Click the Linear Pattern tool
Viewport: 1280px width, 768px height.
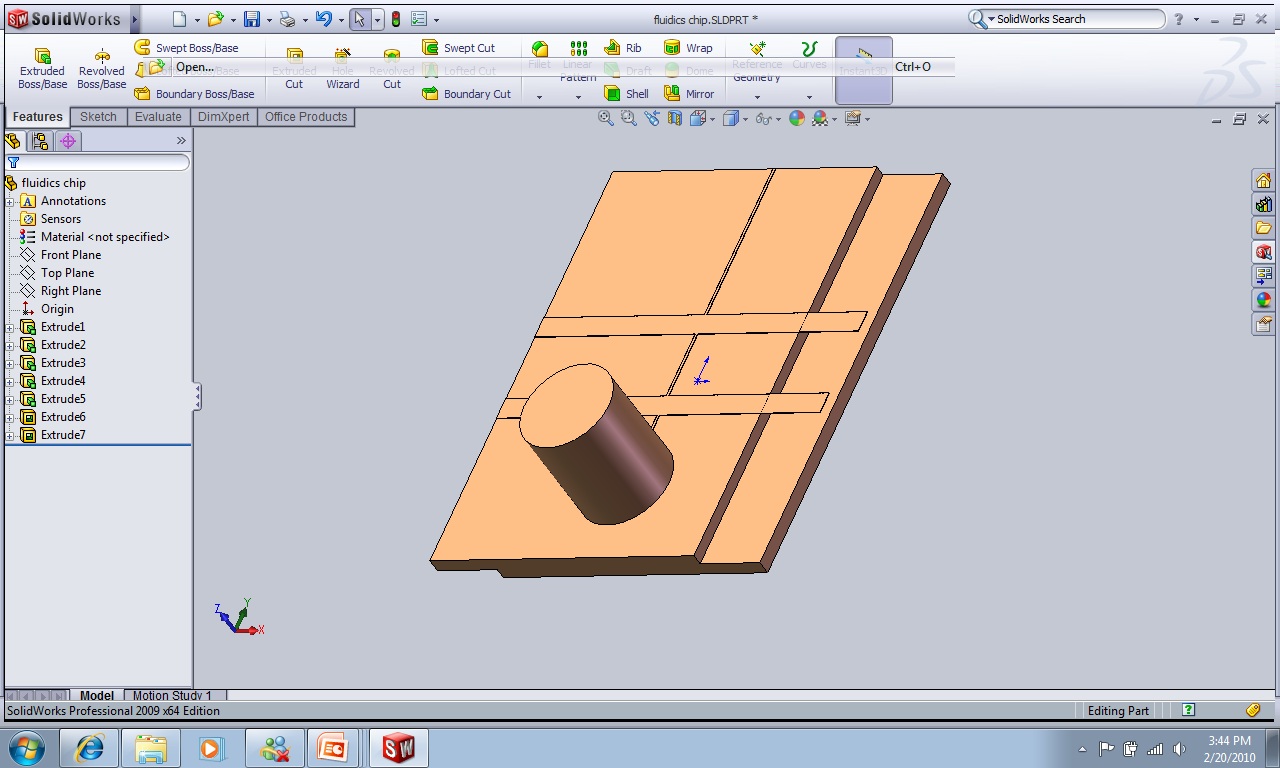[x=578, y=62]
